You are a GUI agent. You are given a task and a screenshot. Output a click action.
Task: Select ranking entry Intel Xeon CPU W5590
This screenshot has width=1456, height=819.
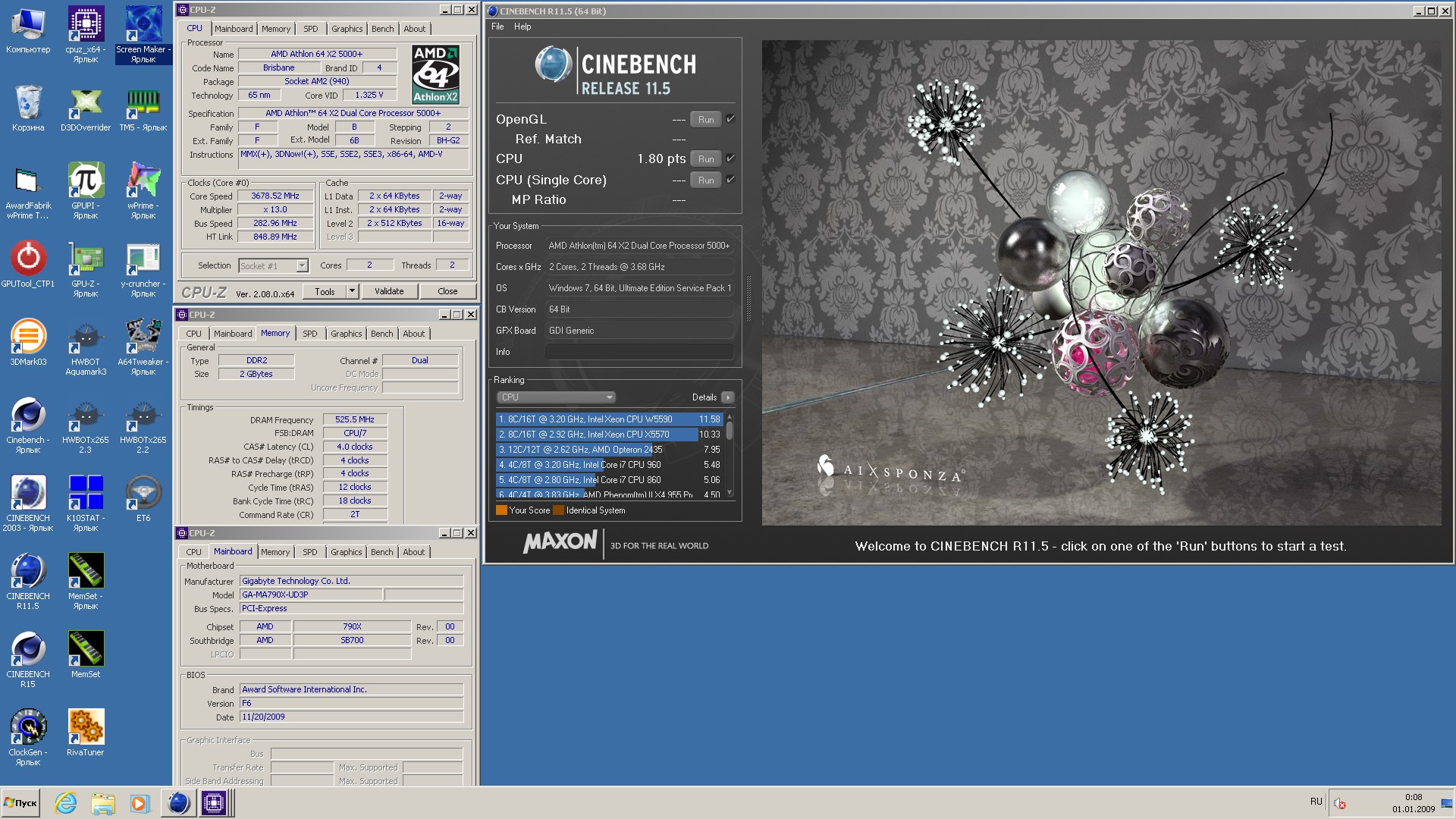point(609,419)
